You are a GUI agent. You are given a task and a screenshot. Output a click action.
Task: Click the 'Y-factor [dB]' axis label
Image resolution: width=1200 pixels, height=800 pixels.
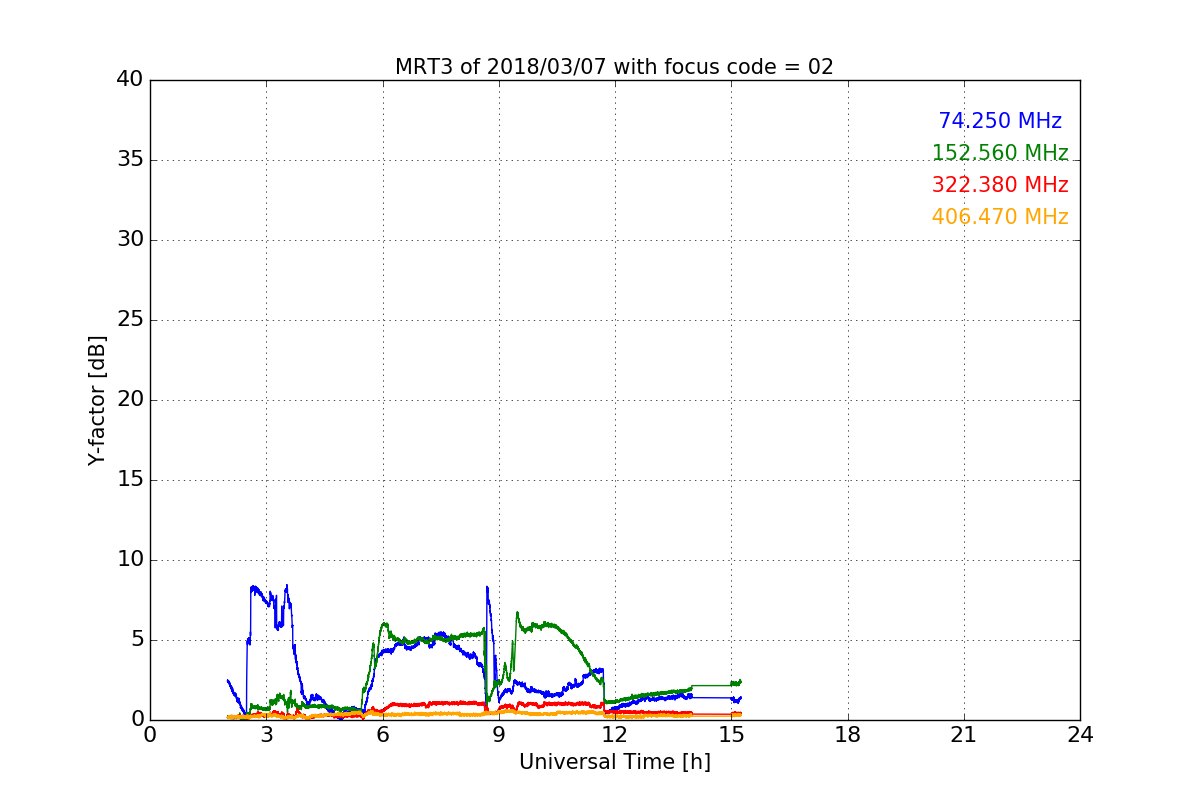coord(96,400)
